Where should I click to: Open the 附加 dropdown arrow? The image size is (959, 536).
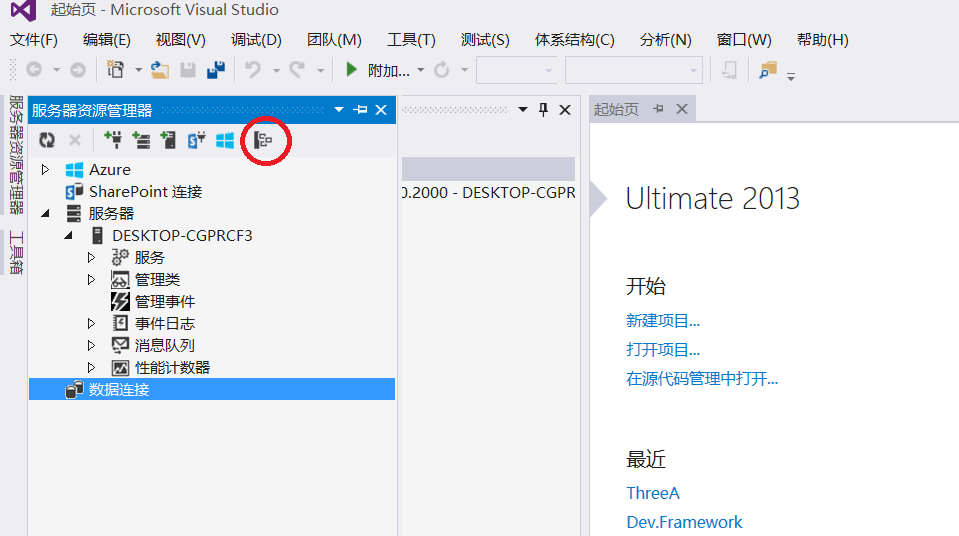[420, 70]
